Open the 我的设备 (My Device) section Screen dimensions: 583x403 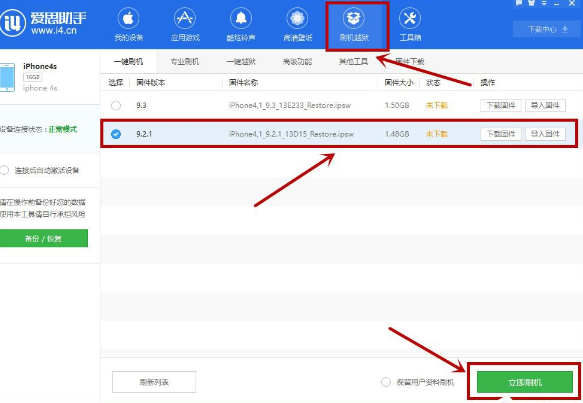[x=129, y=25]
